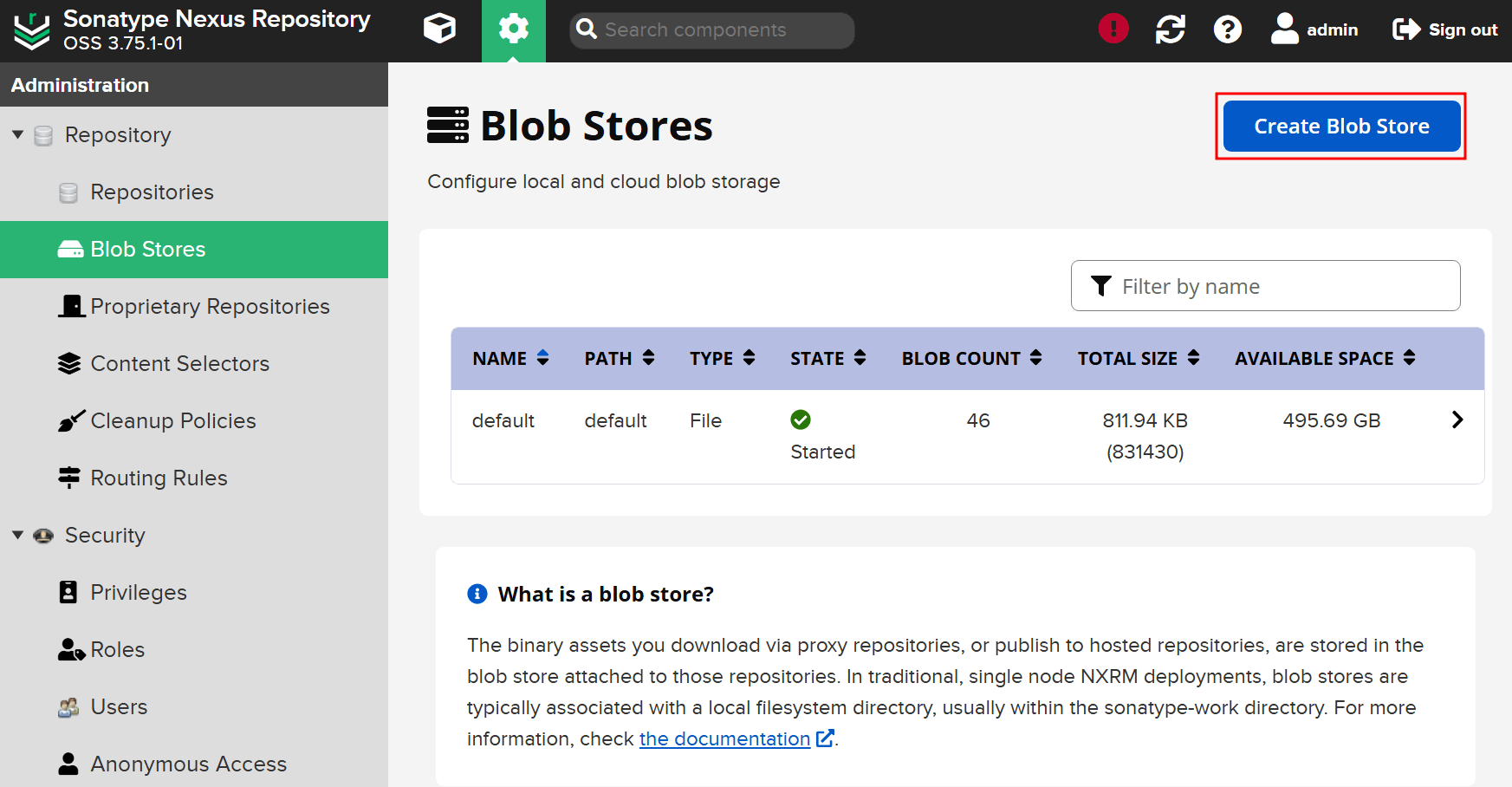Open Routing Rules from the sidebar

(x=159, y=478)
